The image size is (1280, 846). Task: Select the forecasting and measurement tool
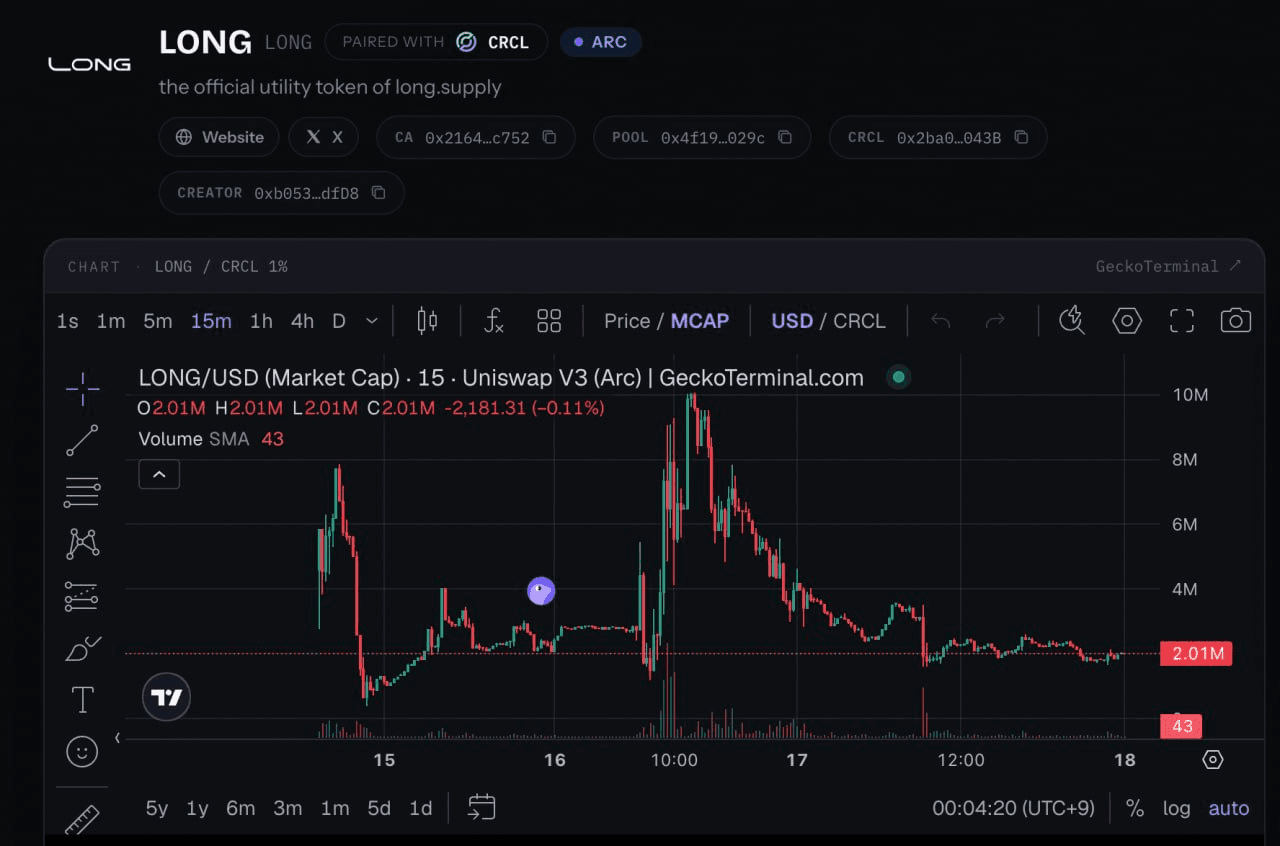coord(82,596)
